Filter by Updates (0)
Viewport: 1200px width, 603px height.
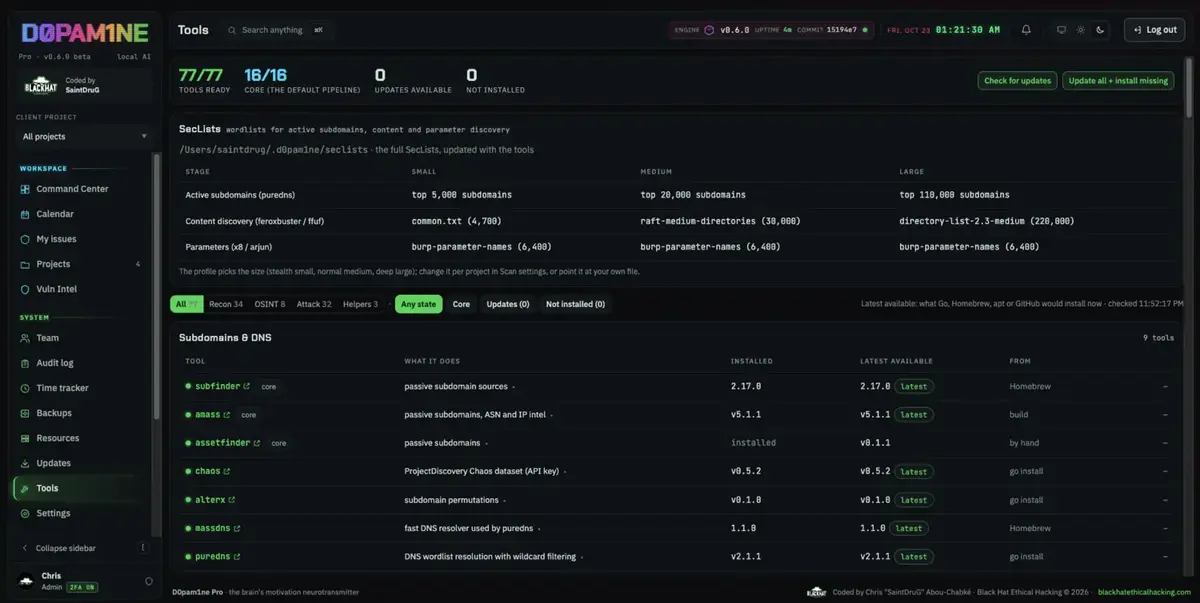[x=508, y=304]
